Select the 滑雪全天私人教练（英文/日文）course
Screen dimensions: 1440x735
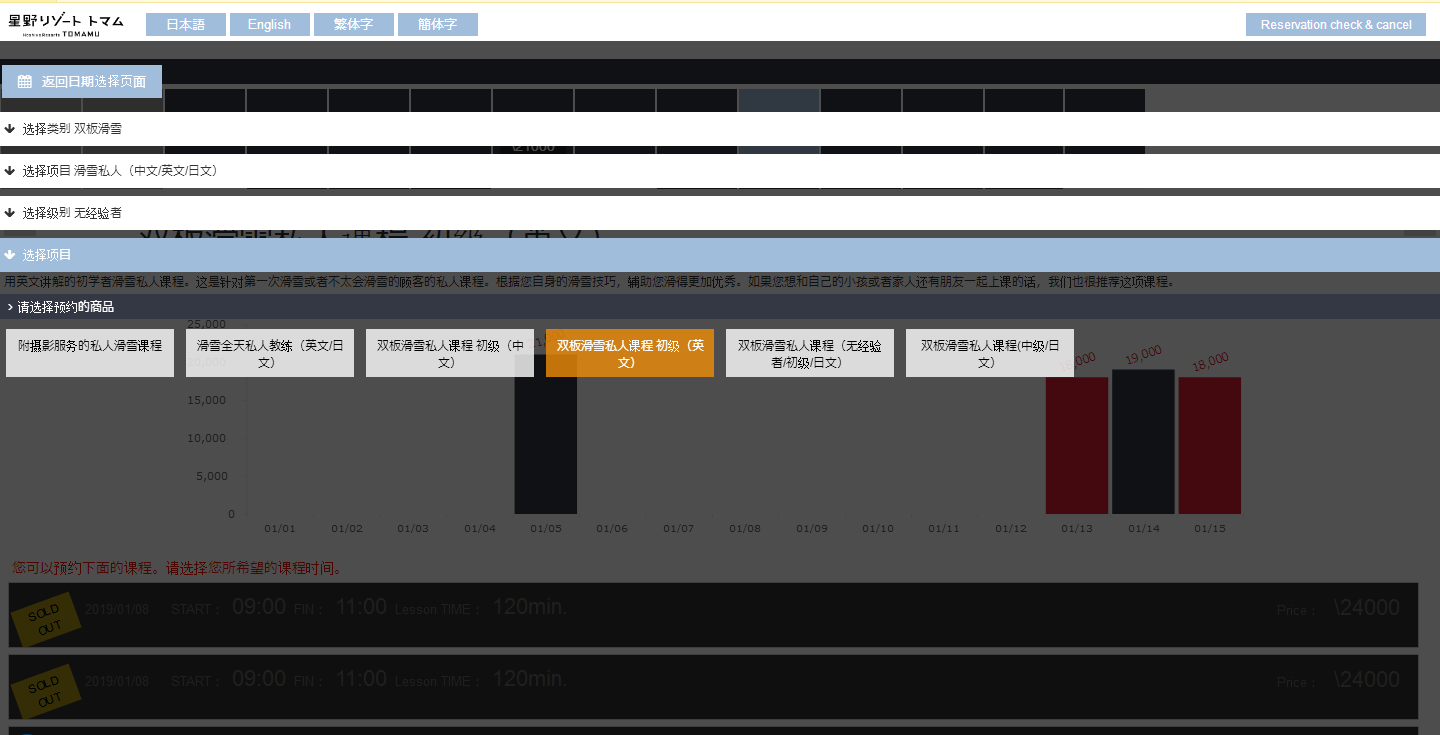pyautogui.click(x=269, y=352)
